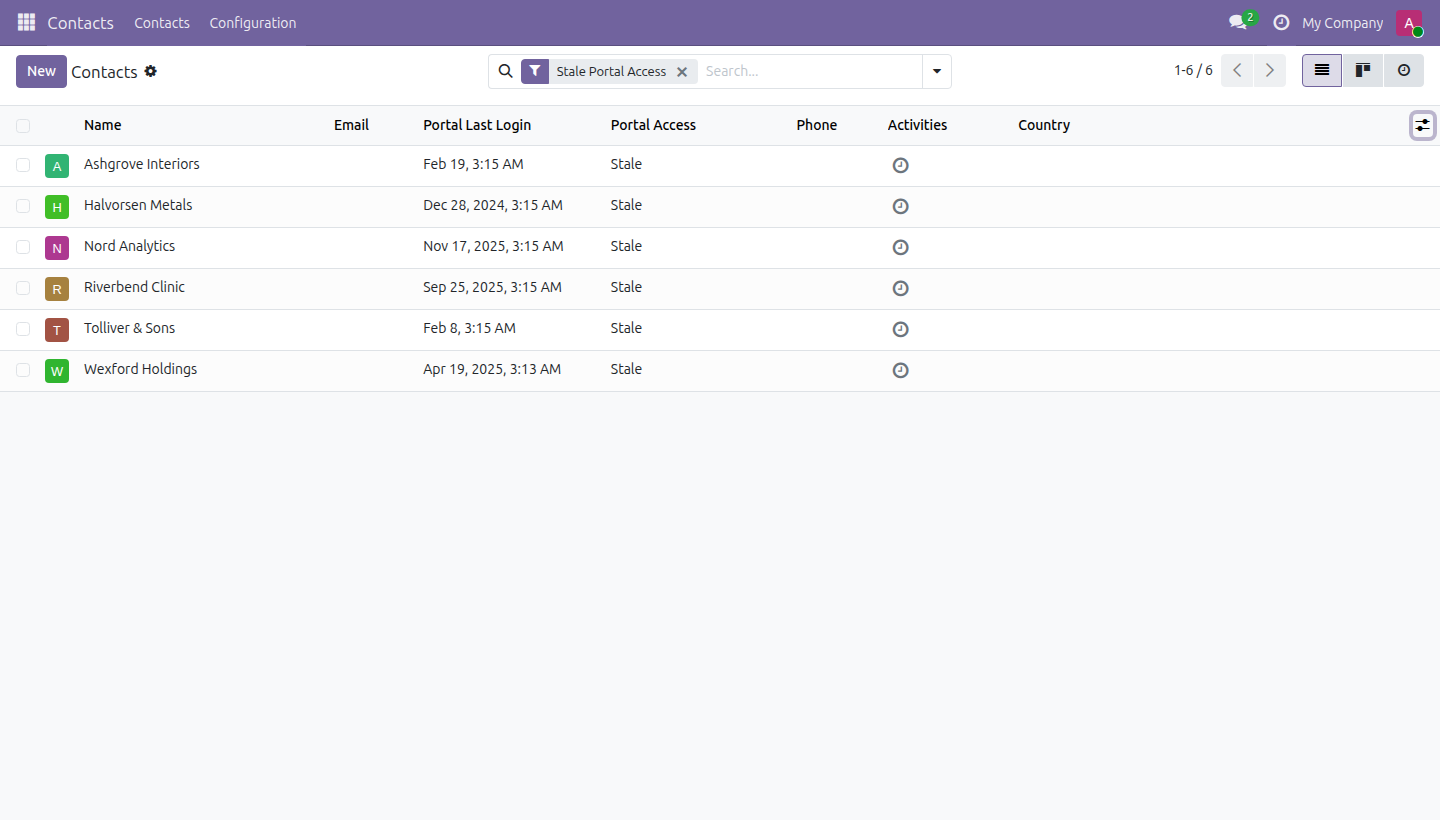Select the Nord Analytics row checkbox

point(23,247)
